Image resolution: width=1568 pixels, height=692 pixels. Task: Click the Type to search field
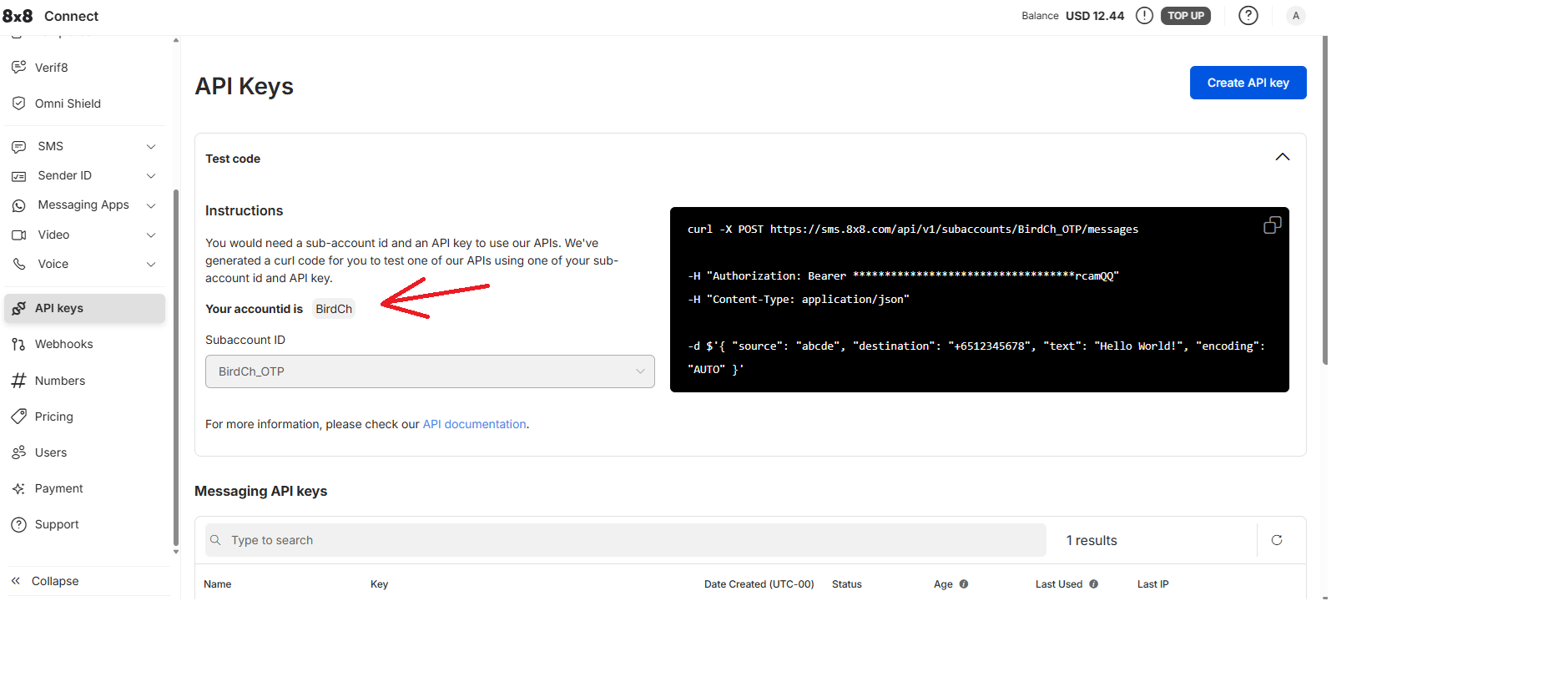pos(626,540)
